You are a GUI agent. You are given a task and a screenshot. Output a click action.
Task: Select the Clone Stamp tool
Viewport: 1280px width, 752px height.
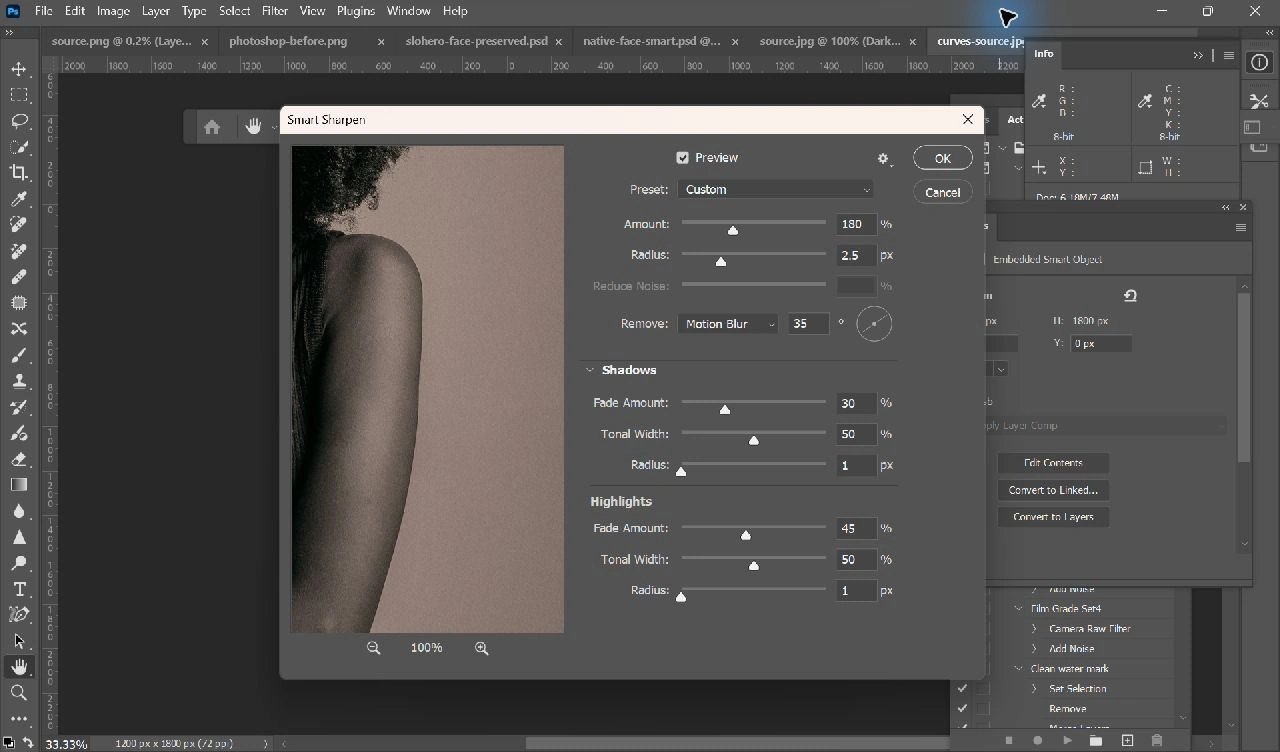pyautogui.click(x=19, y=381)
